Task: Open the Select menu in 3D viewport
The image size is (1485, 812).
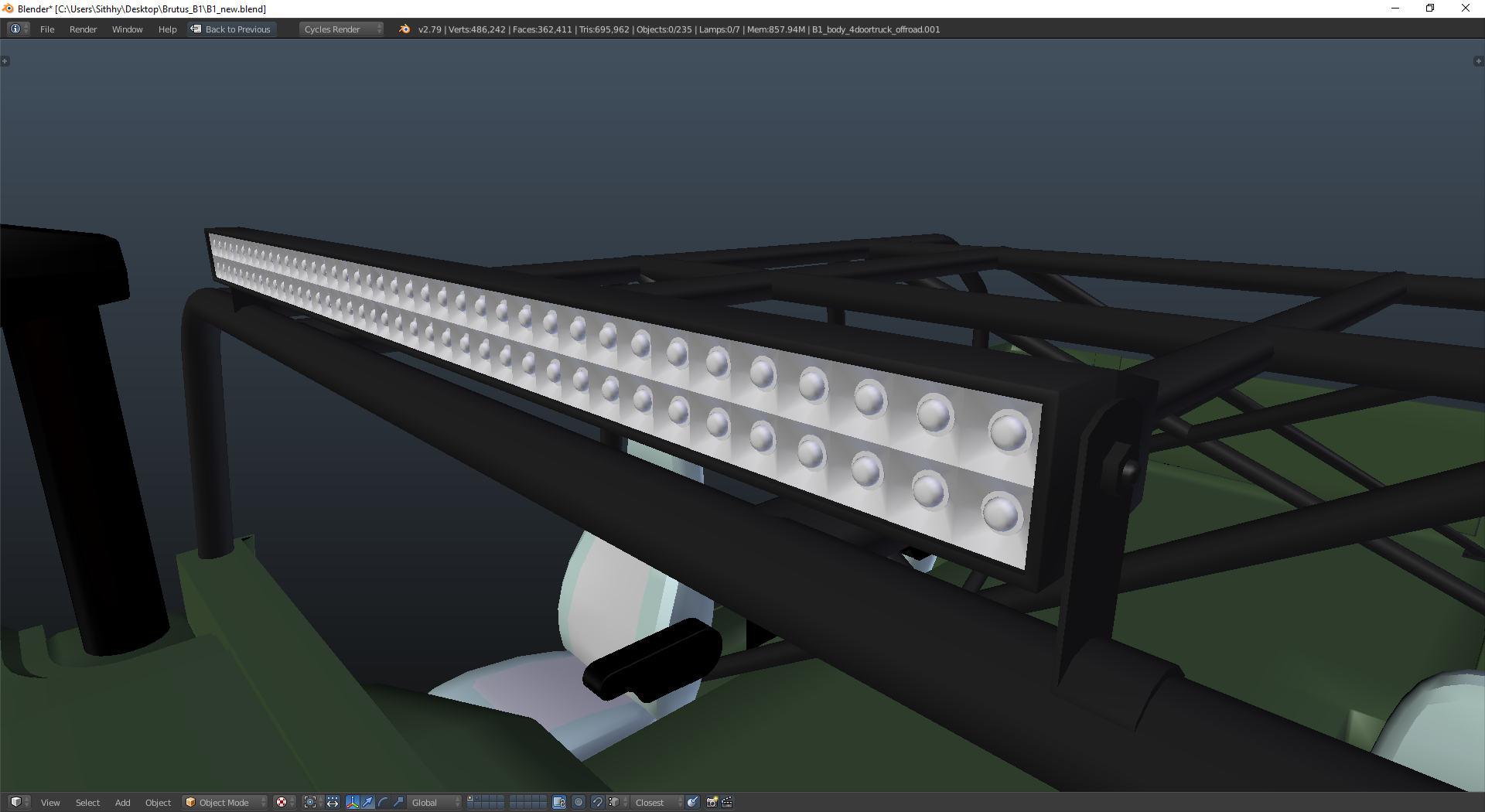Action: click(88, 803)
